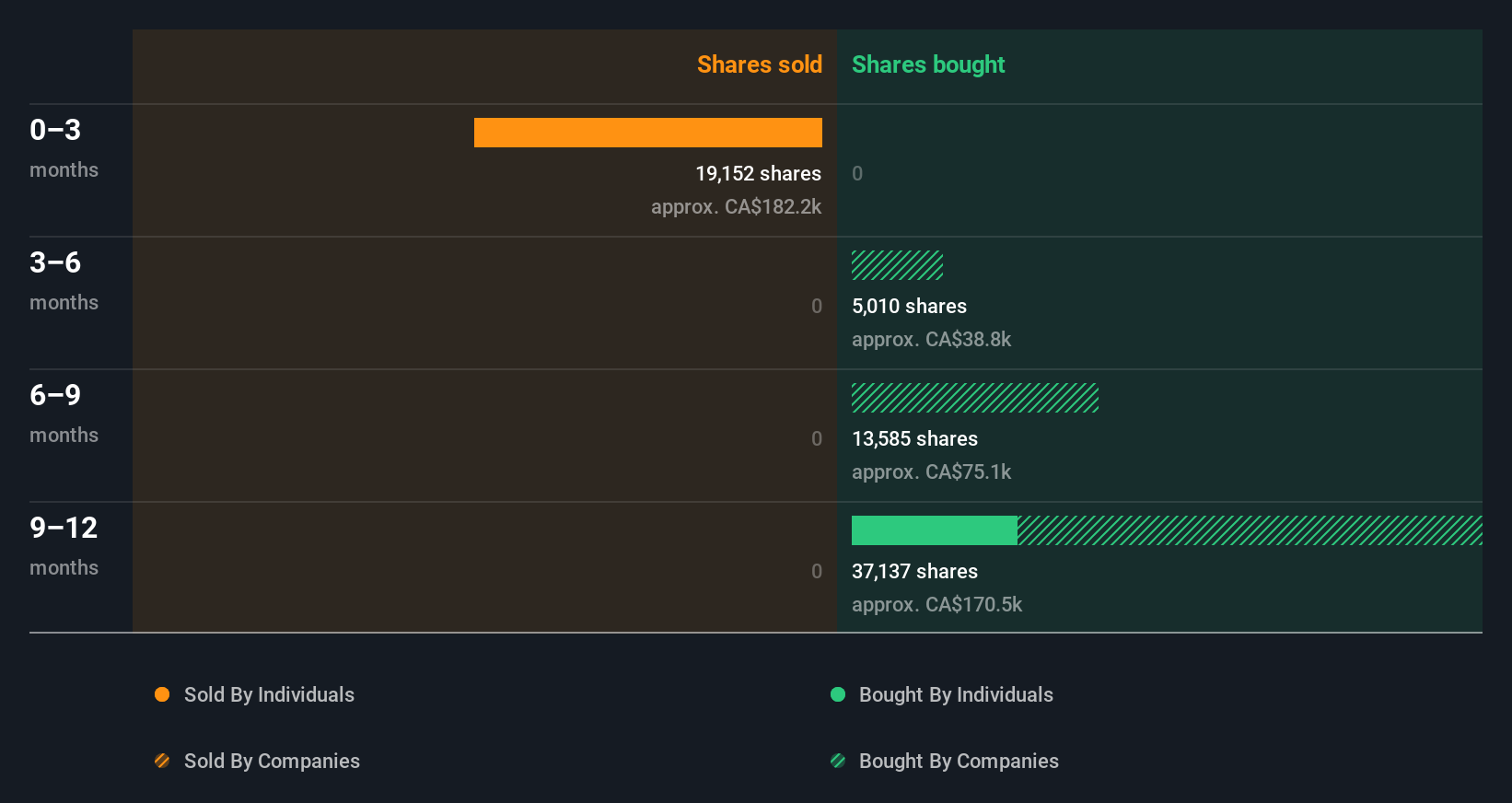This screenshot has width=1512, height=803.
Task: Click the approx. CA$75.1k value
Action: [931, 471]
